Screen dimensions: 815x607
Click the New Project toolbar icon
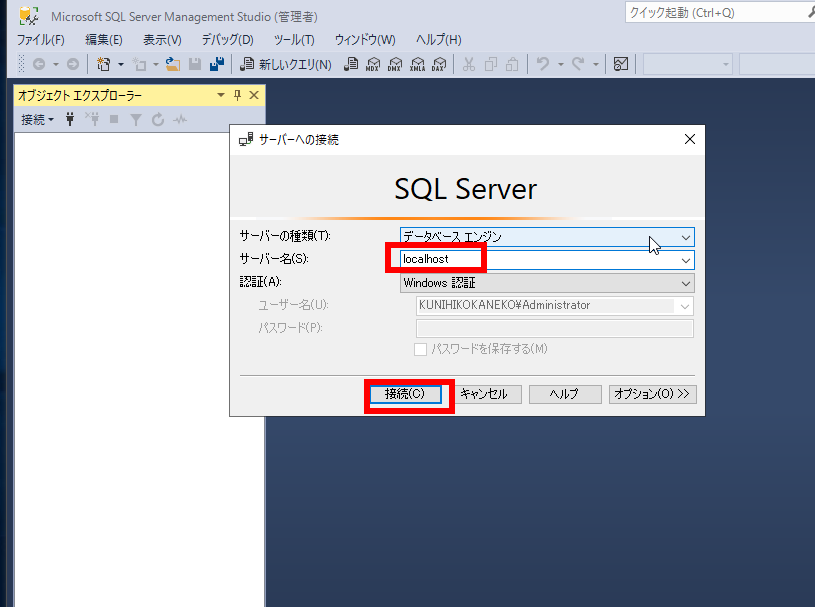point(103,64)
